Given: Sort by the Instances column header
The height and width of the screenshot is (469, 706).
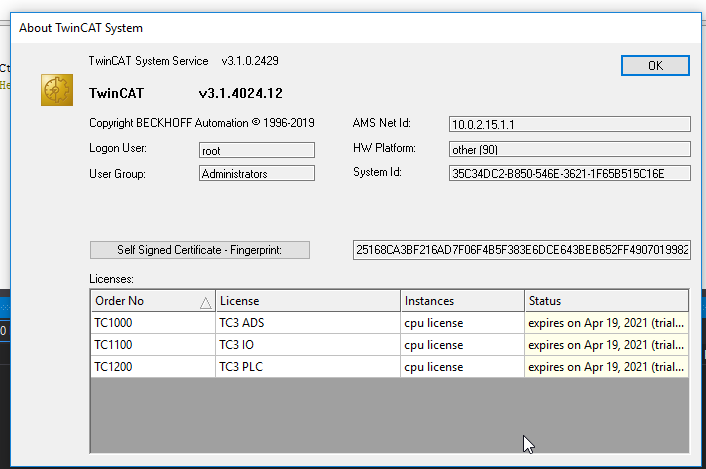Looking at the screenshot, I should click(x=462, y=301).
